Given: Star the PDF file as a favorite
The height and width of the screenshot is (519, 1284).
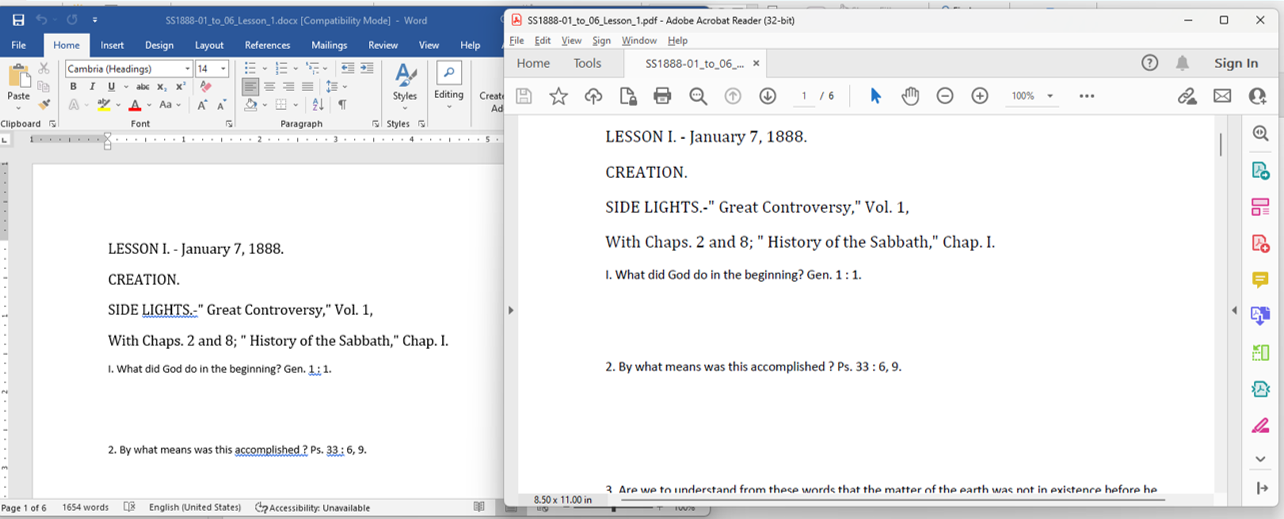Looking at the screenshot, I should pyautogui.click(x=558, y=96).
